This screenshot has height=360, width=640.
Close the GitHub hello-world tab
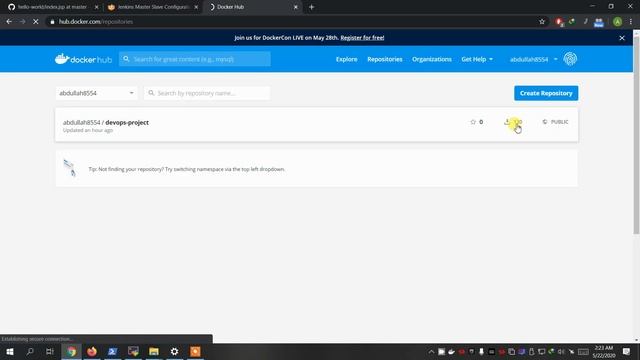coord(96,7)
